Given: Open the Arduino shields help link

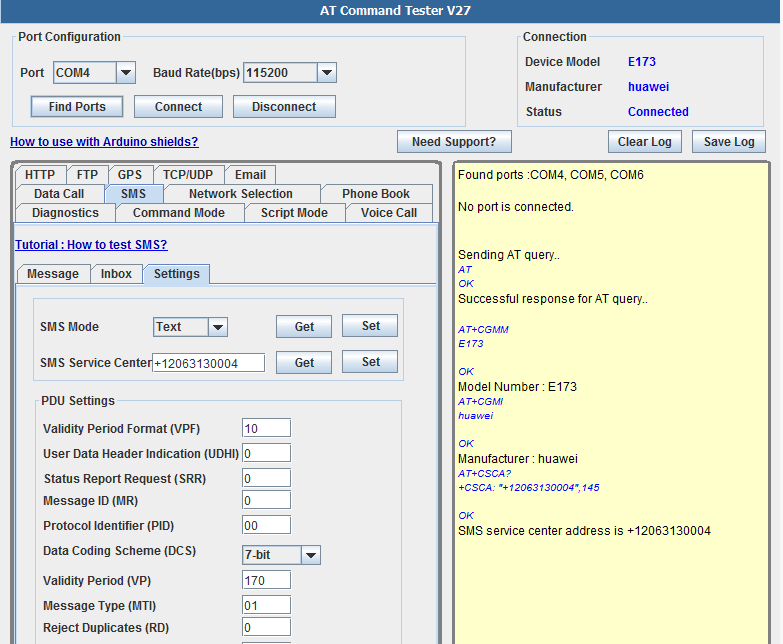Looking at the screenshot, I should 104,142.
